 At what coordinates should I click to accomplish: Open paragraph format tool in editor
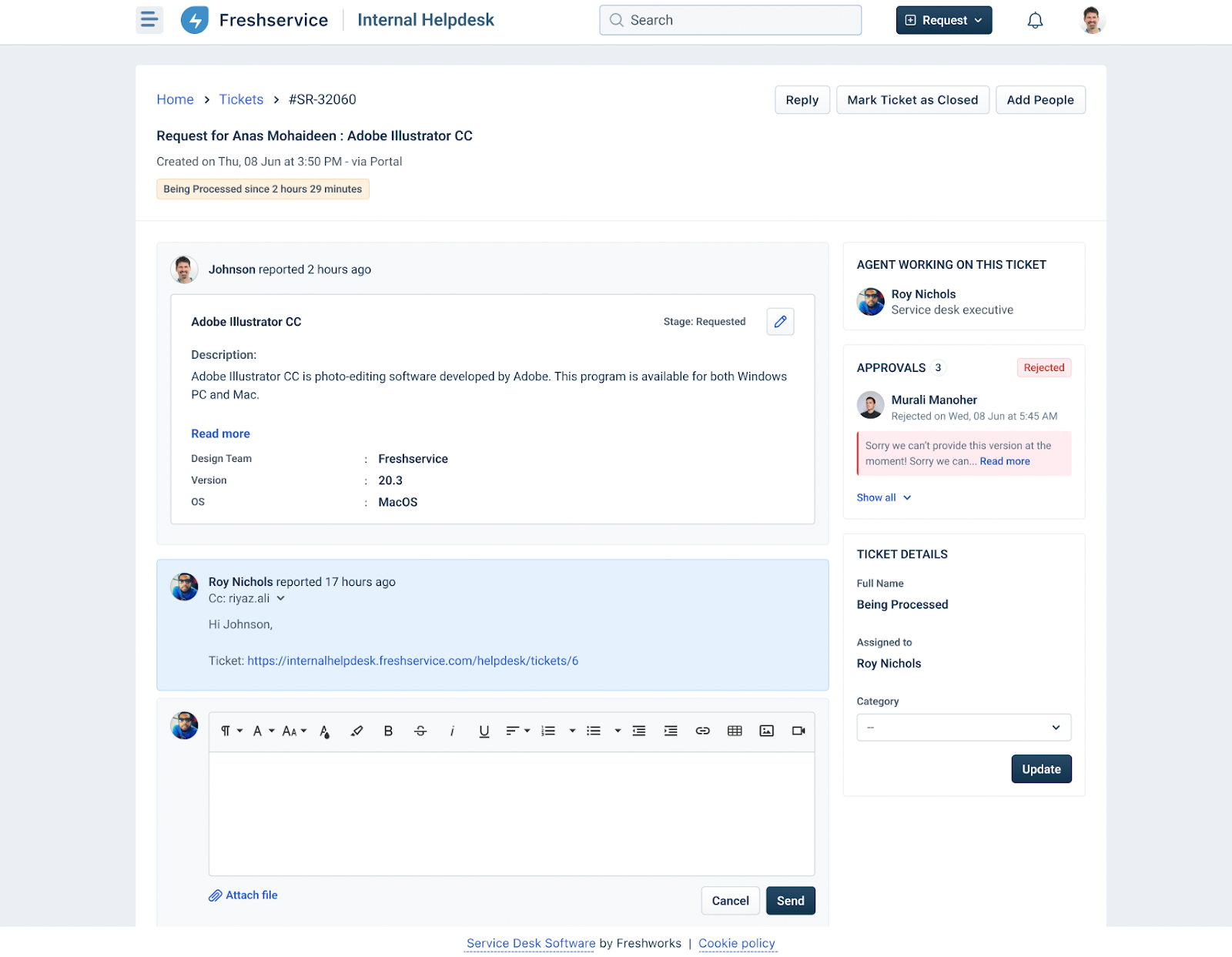point(231,731)
